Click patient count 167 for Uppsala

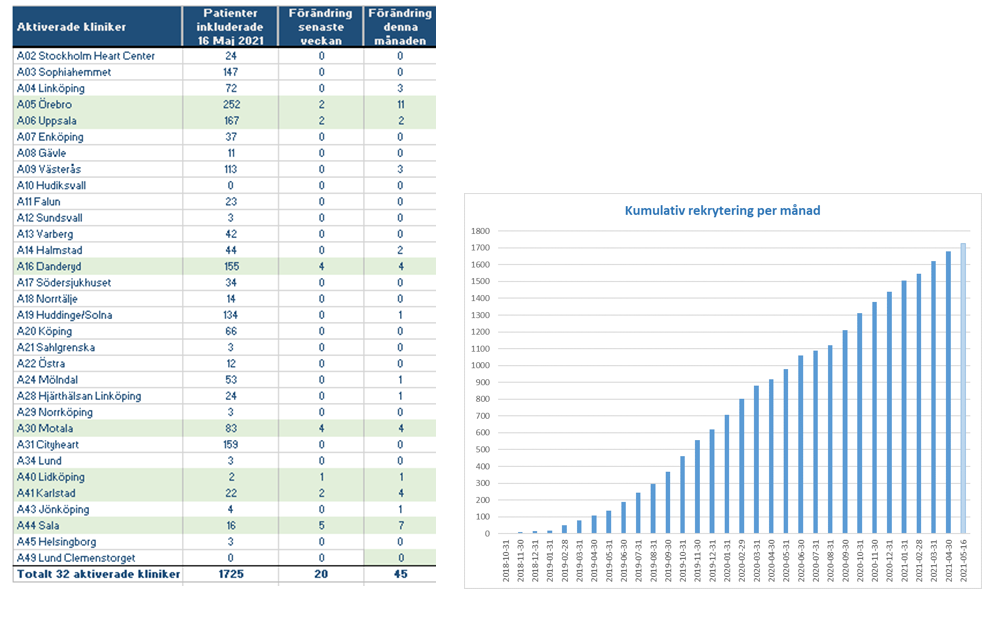231,121
